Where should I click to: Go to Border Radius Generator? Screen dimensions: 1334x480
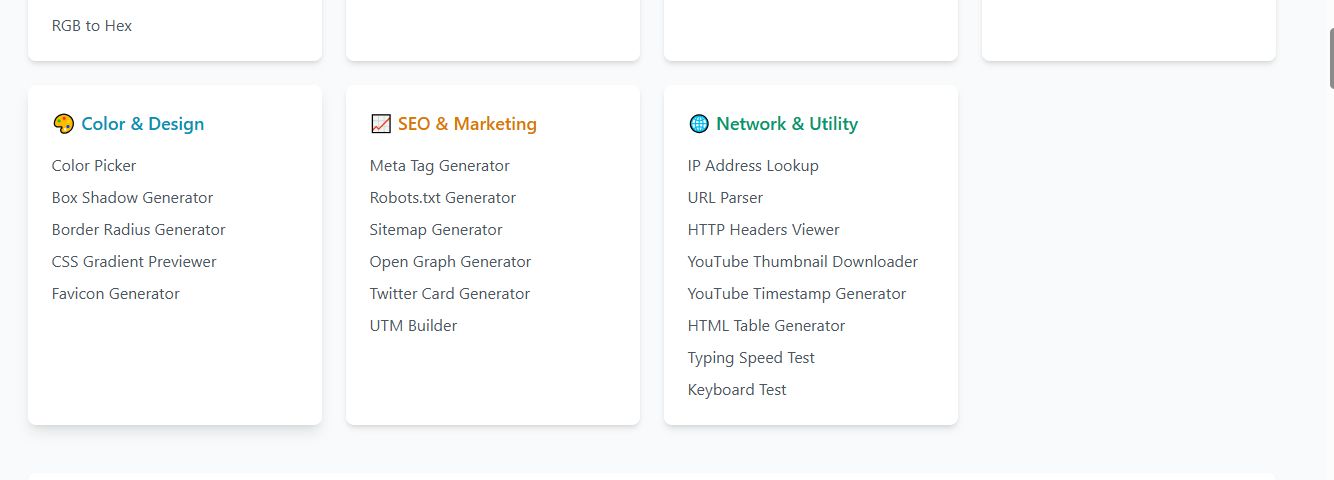click(x=138, y=230)
